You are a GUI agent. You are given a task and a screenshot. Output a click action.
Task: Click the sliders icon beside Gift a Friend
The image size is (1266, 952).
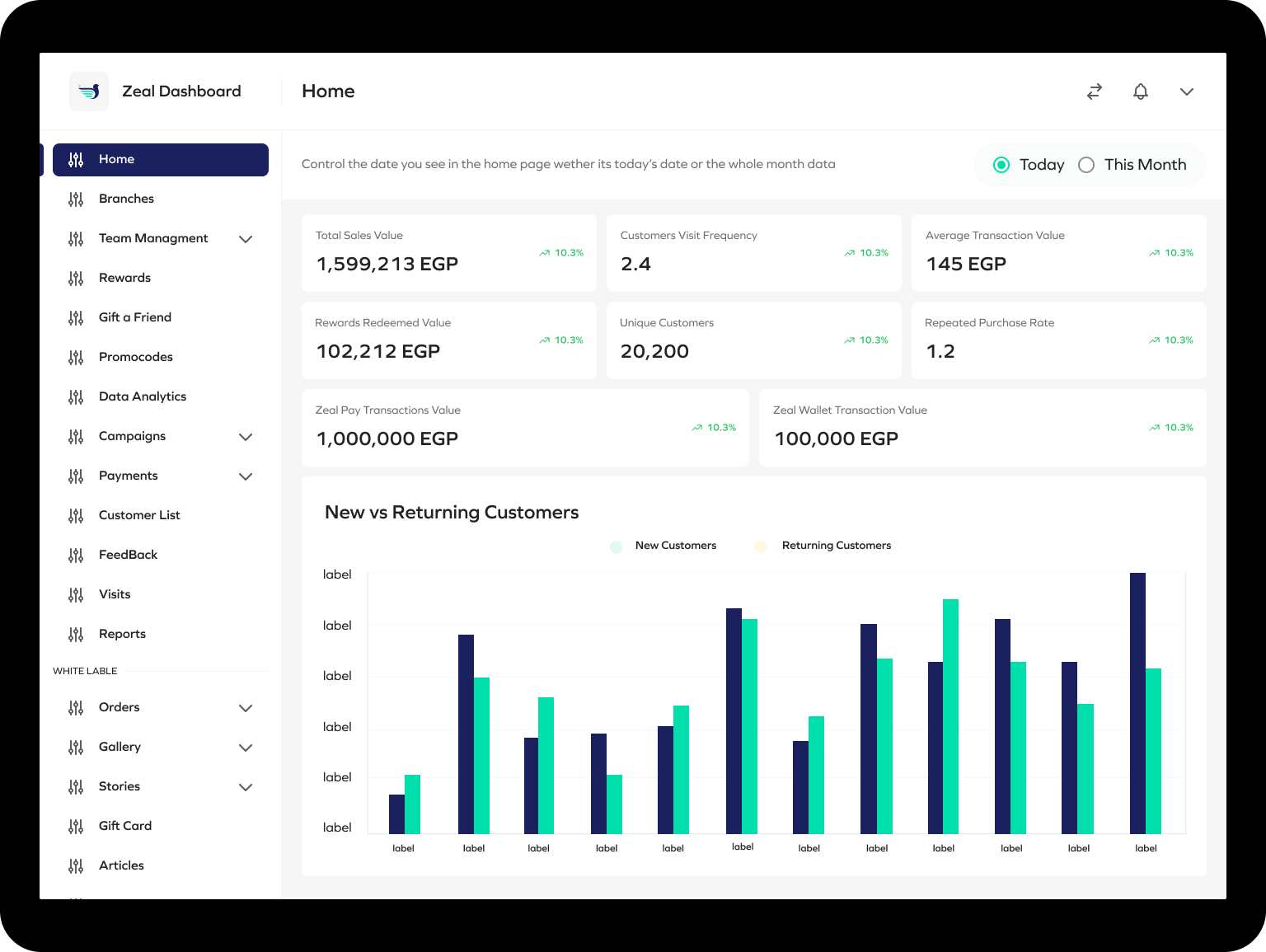tap(76, 318)
